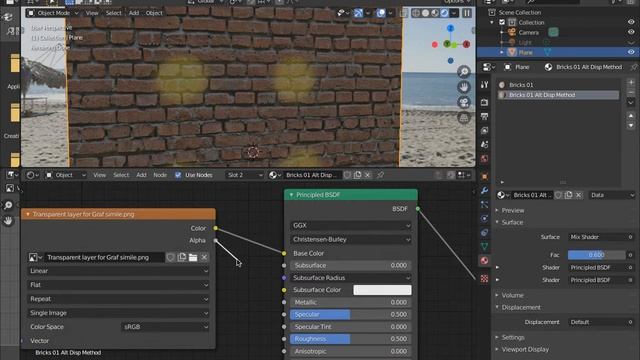The height and width of the screenshot is (360, 640).
Task: Select rendered viewport shading mode
Action: tap(444, 13)
